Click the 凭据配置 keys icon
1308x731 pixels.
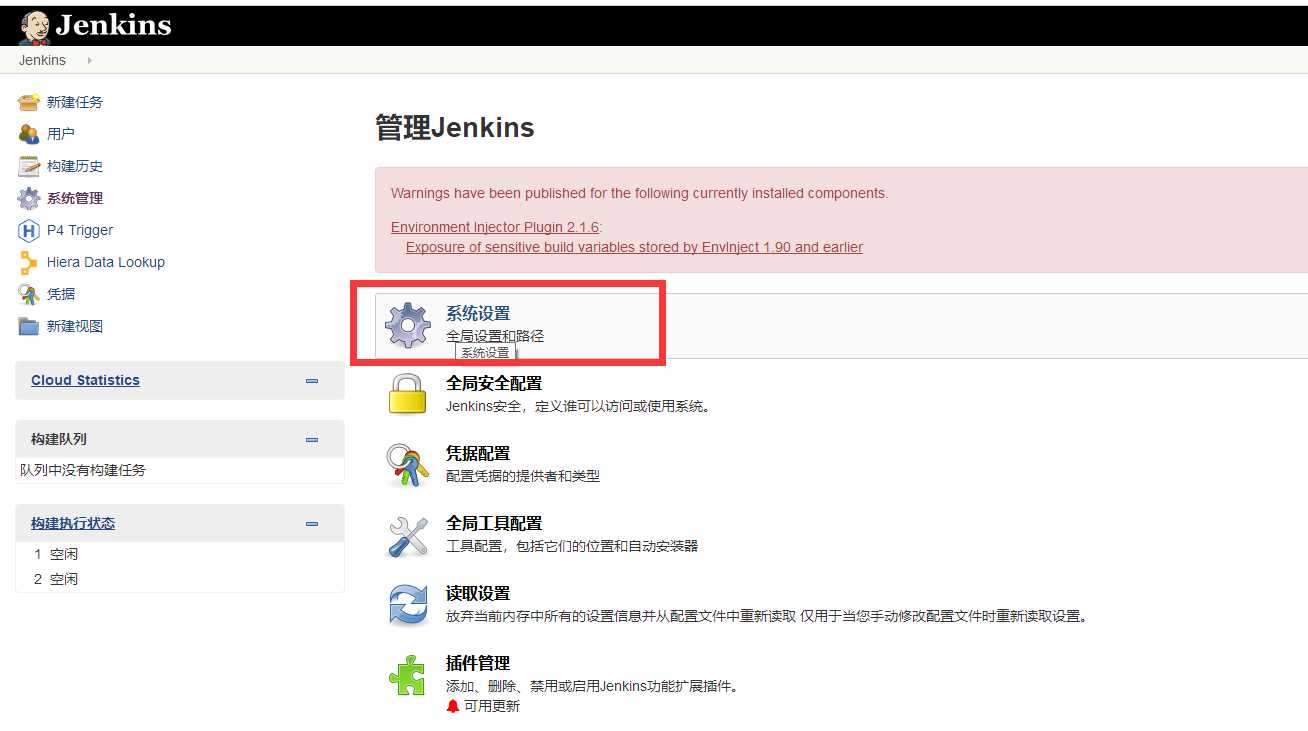(408, 465)
